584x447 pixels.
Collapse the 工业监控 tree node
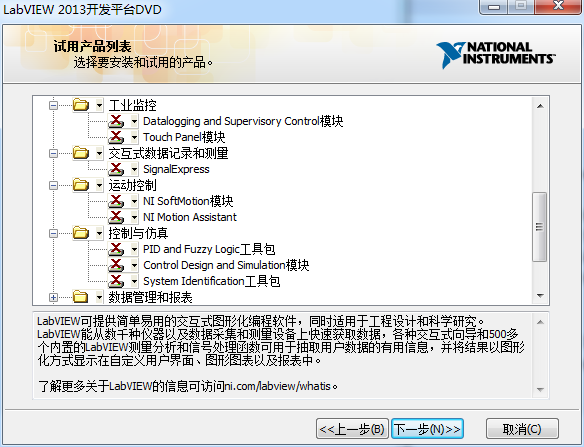click(x=53, y=105)
